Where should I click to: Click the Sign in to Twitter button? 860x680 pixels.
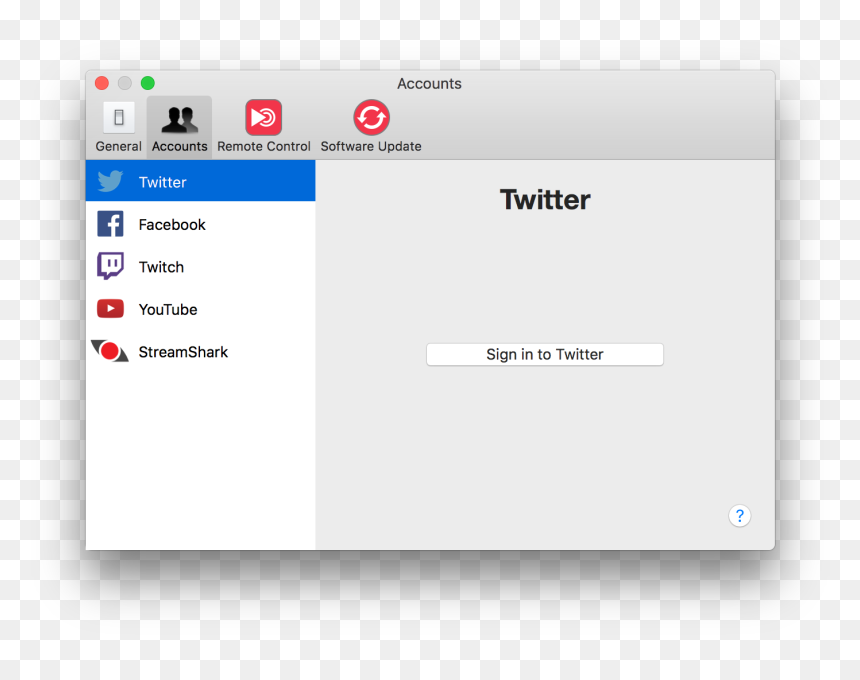(x=545, y=354)
